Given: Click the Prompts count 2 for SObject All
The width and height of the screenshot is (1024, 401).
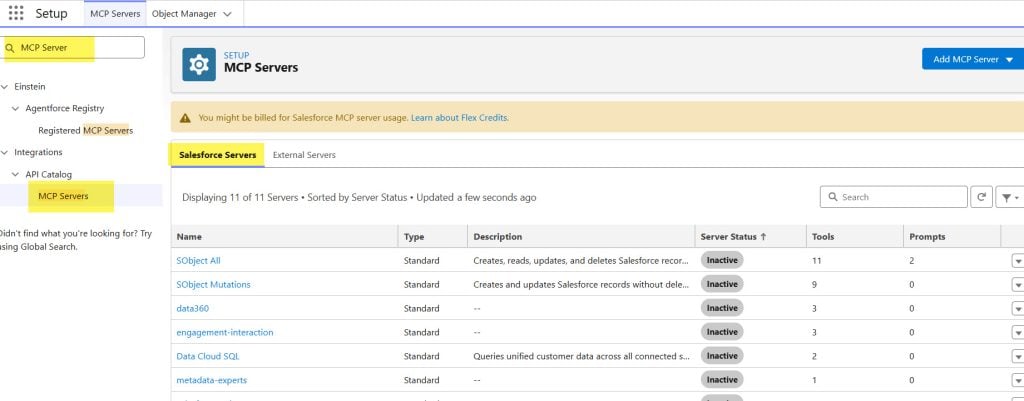Looking at the screenshot, I should point(912,261).
